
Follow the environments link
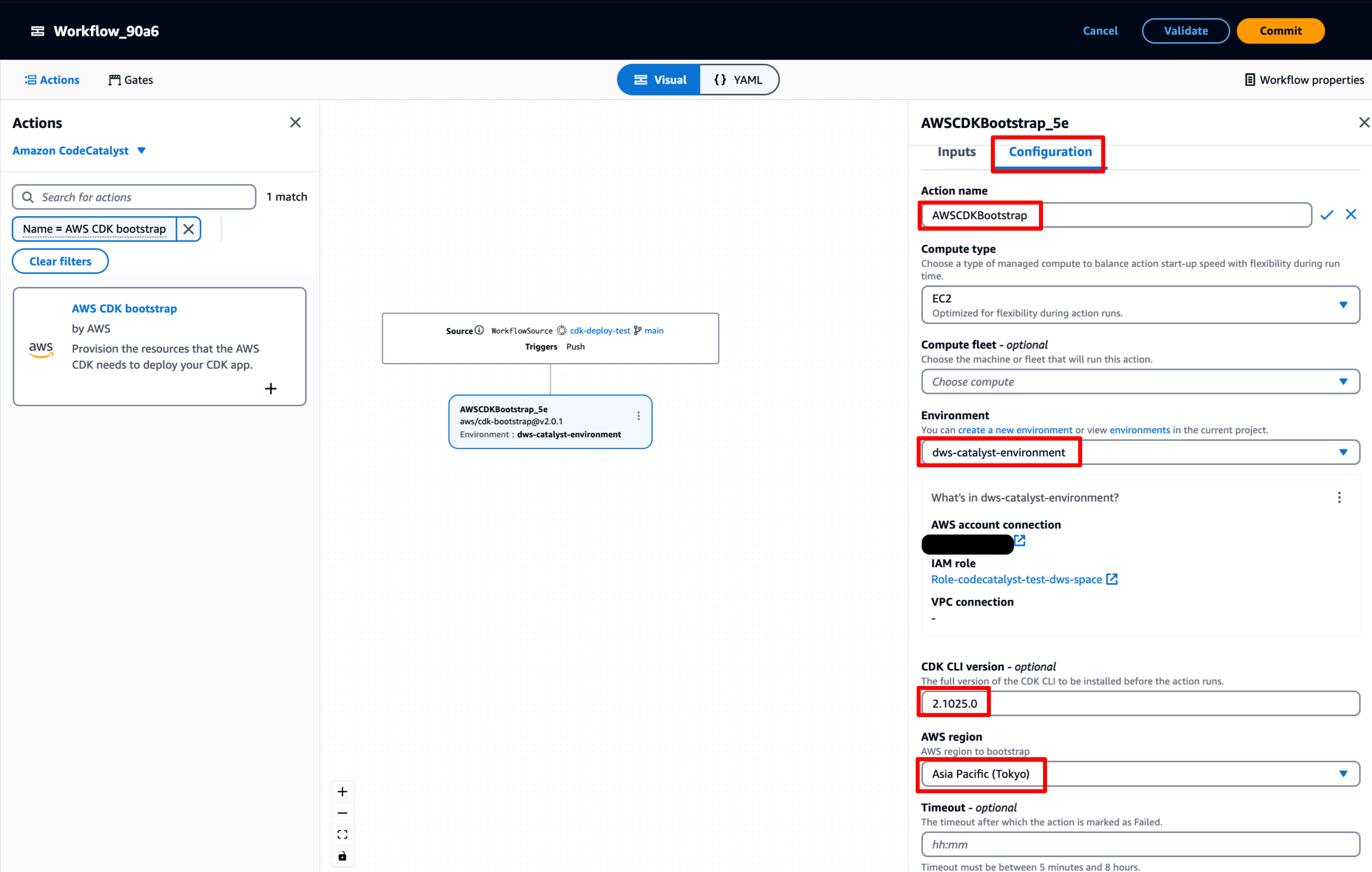(1139, 430)
